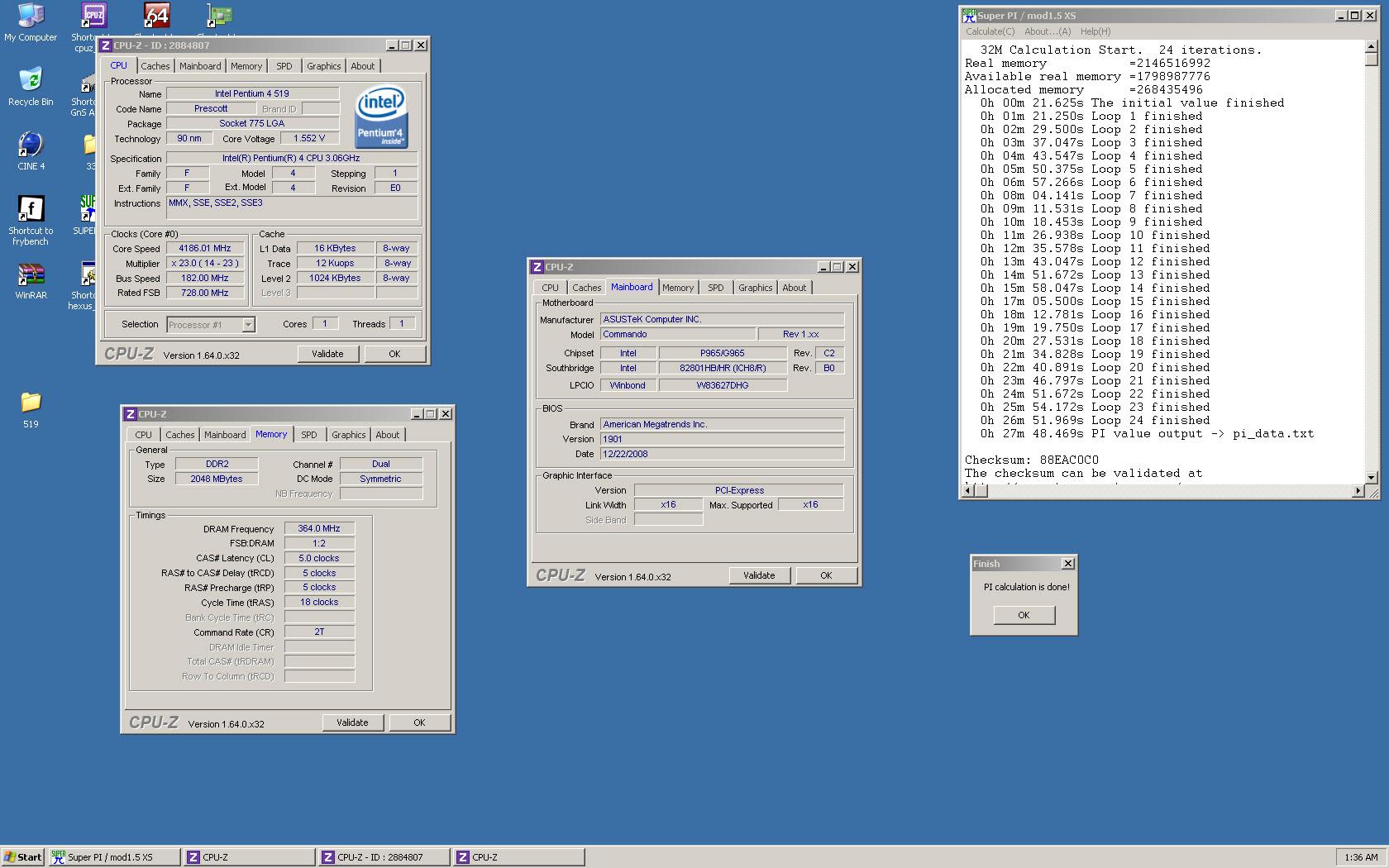Open the Start menu
Viewport: 1389px width, 868px height.
pos(22,857)
